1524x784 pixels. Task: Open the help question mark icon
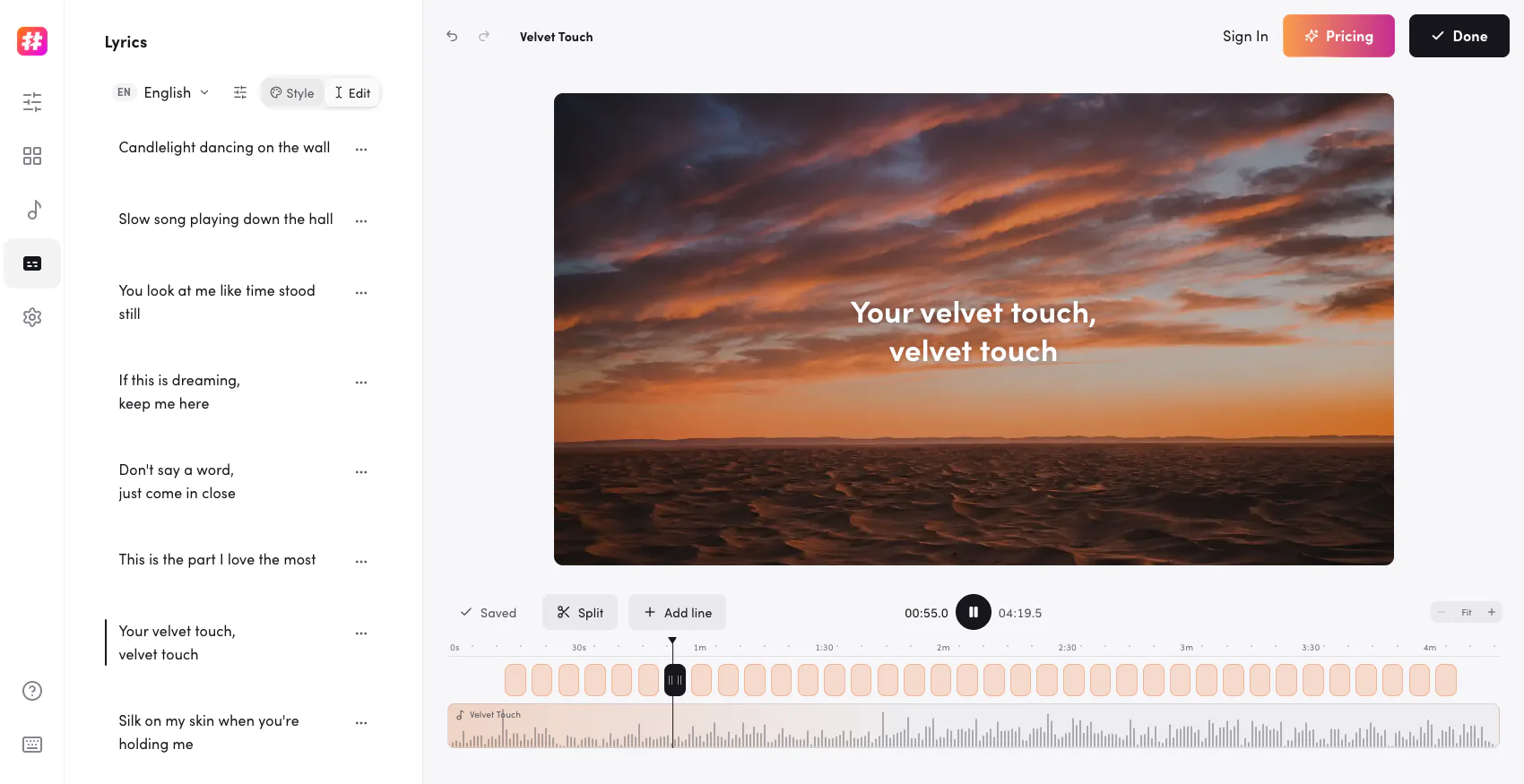[32, 691]
